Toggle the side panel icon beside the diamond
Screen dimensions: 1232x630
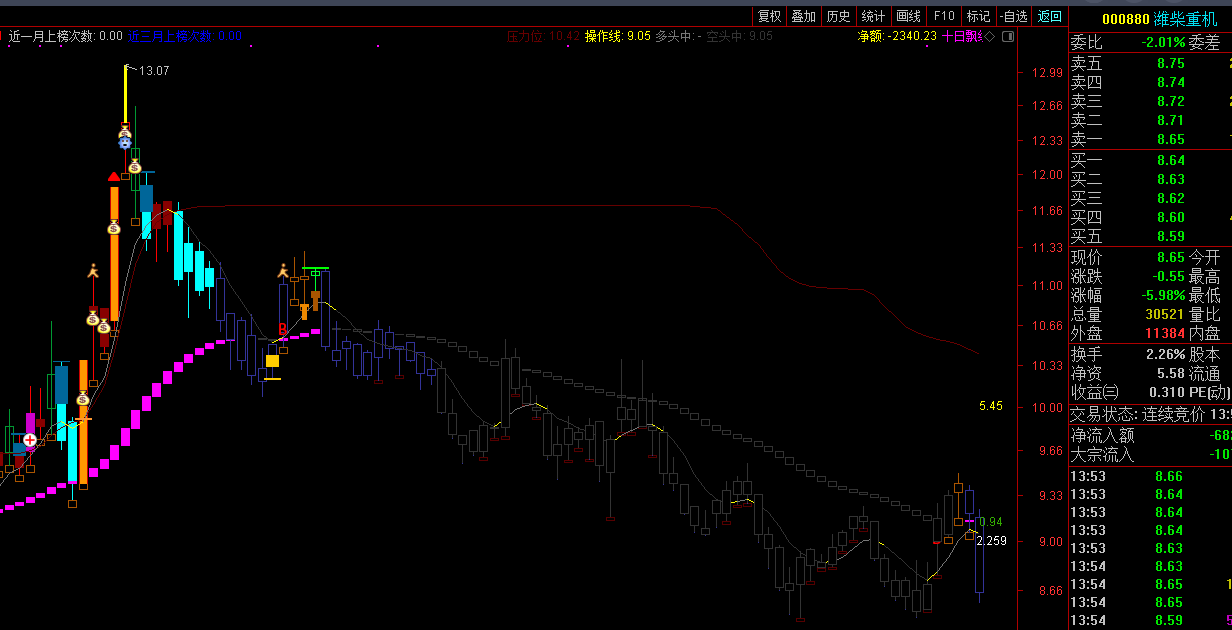[1007, 36]
